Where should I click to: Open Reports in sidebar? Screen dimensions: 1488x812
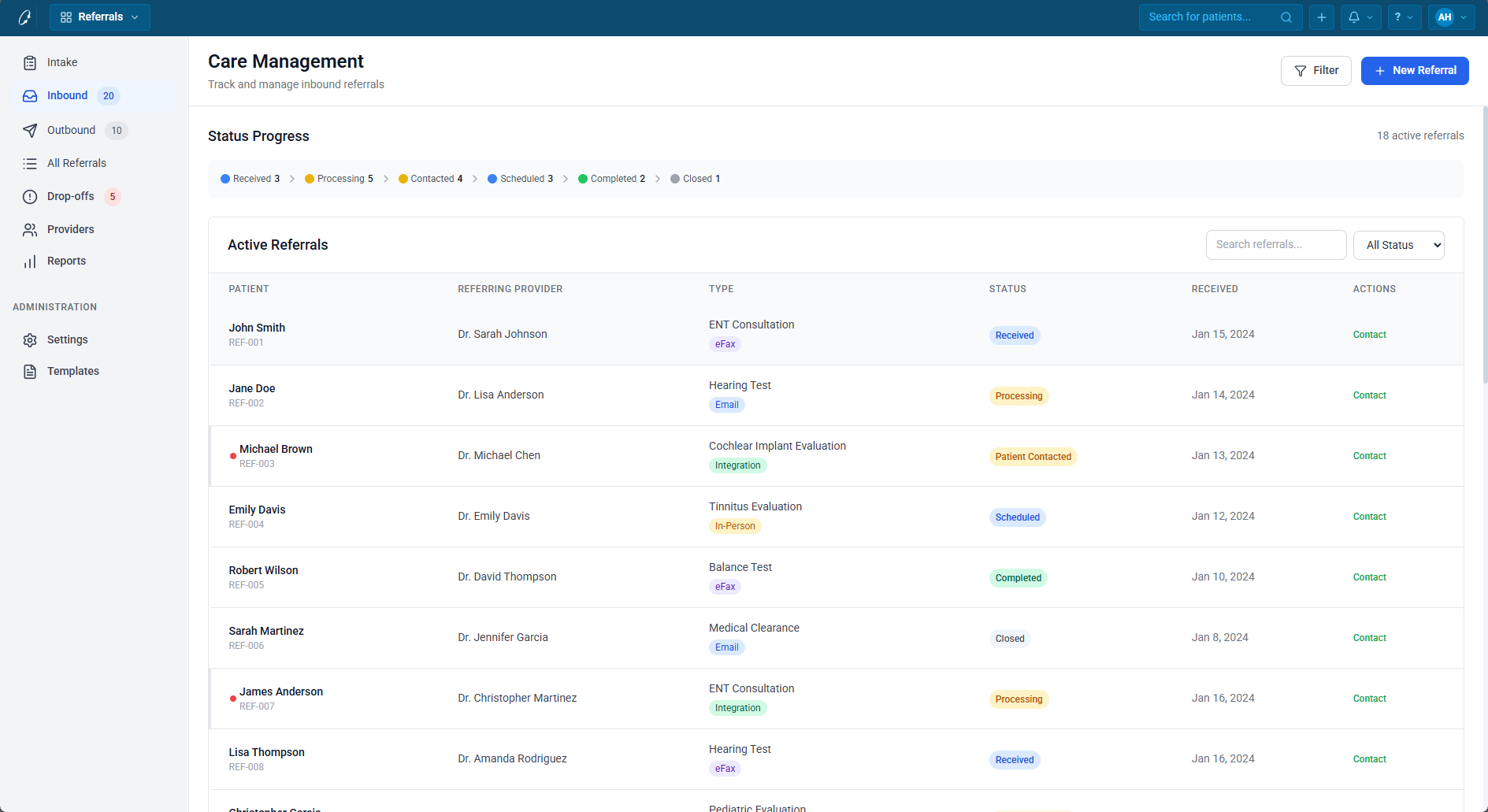pos(95,261)
